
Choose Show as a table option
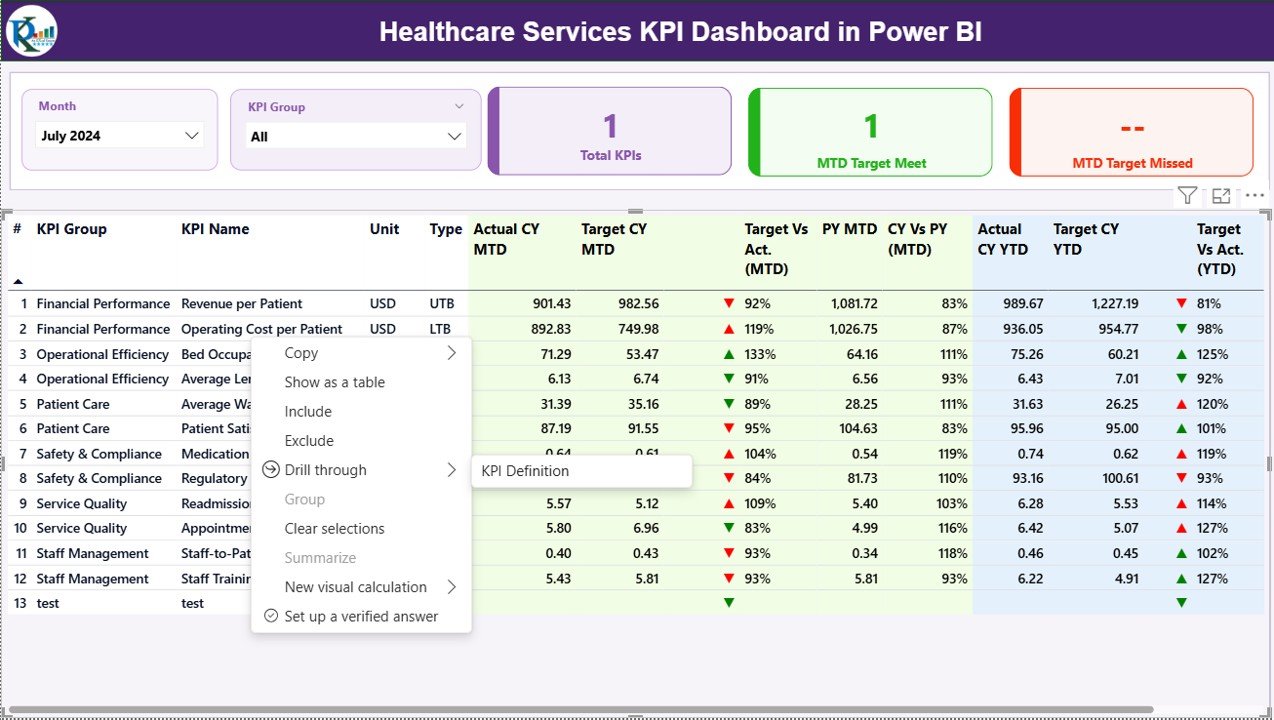334,382
